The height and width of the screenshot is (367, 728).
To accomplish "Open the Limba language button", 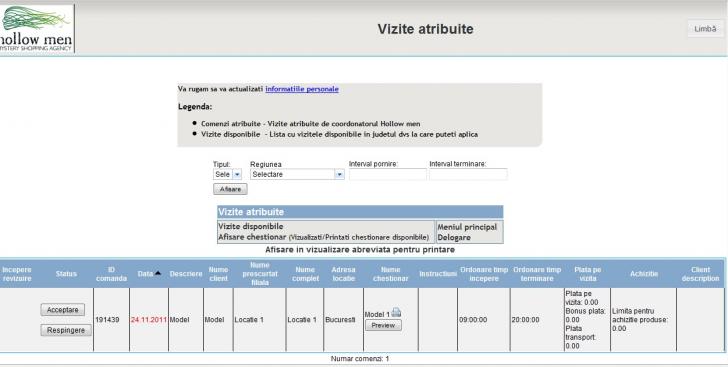I will (705, 29).
